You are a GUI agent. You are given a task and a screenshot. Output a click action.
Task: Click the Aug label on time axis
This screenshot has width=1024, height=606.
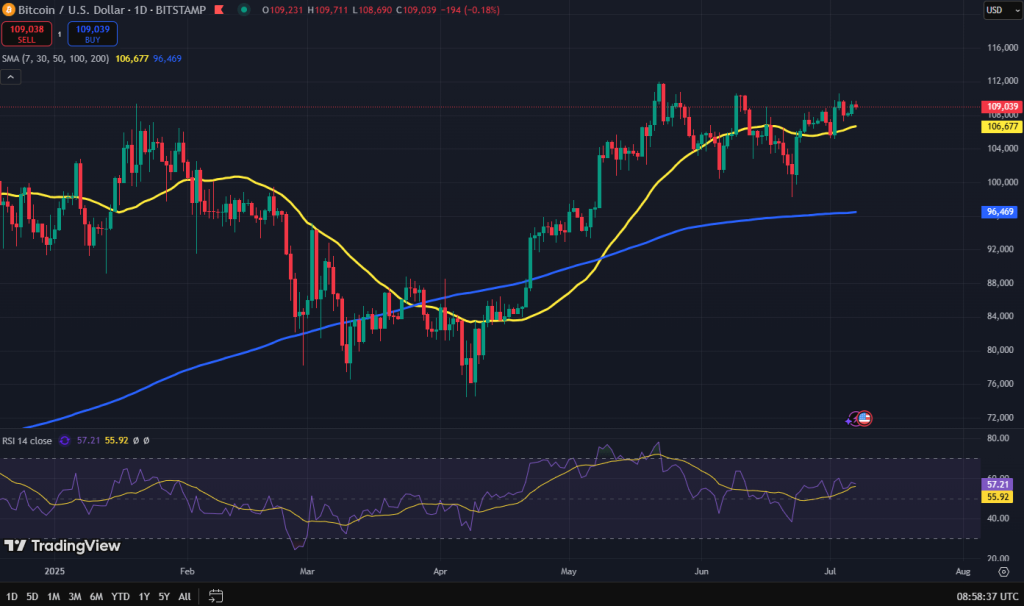963,571
